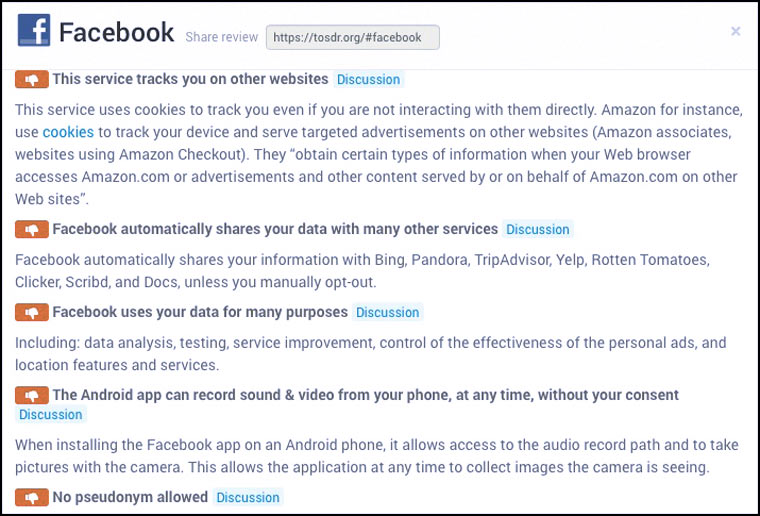Open Discussion for 'automatically shares your data'
This screenshot has height=516, width=760.
click(537, 229)
